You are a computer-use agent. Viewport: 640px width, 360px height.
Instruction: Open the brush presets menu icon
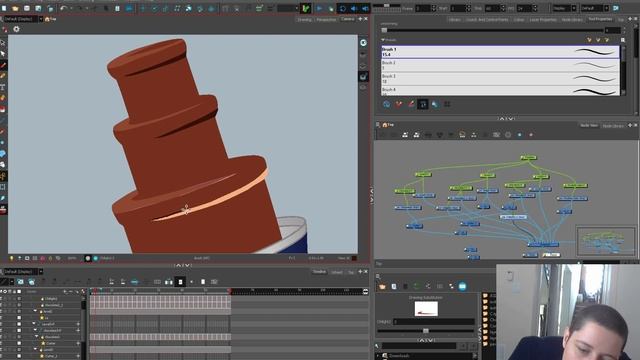coord(623,40)
